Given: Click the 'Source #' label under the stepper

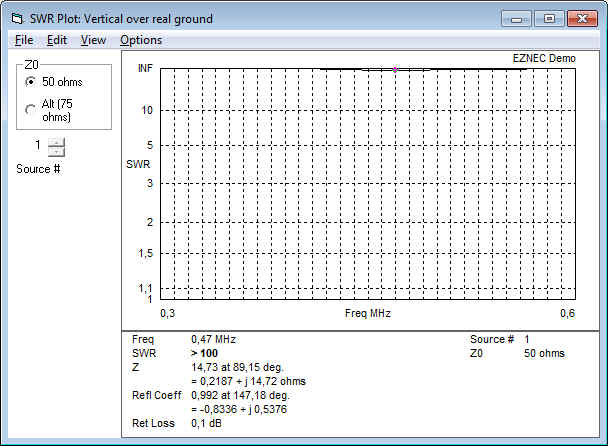Looking at the screenshot, I should (38, 169).
